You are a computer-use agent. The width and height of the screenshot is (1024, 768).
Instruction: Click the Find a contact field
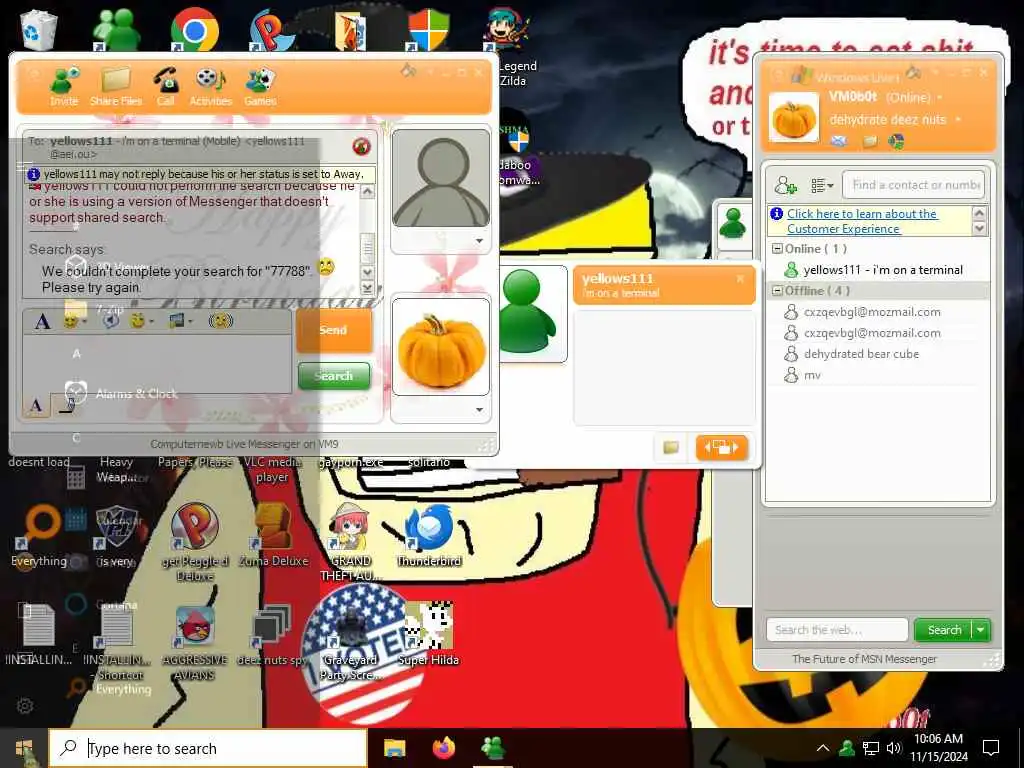point(914,185)
